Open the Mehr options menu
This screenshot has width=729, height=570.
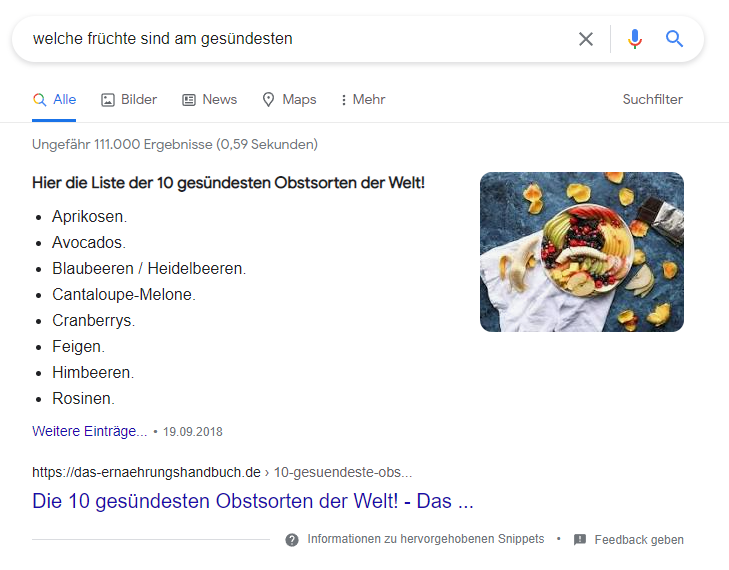point(363,100)
